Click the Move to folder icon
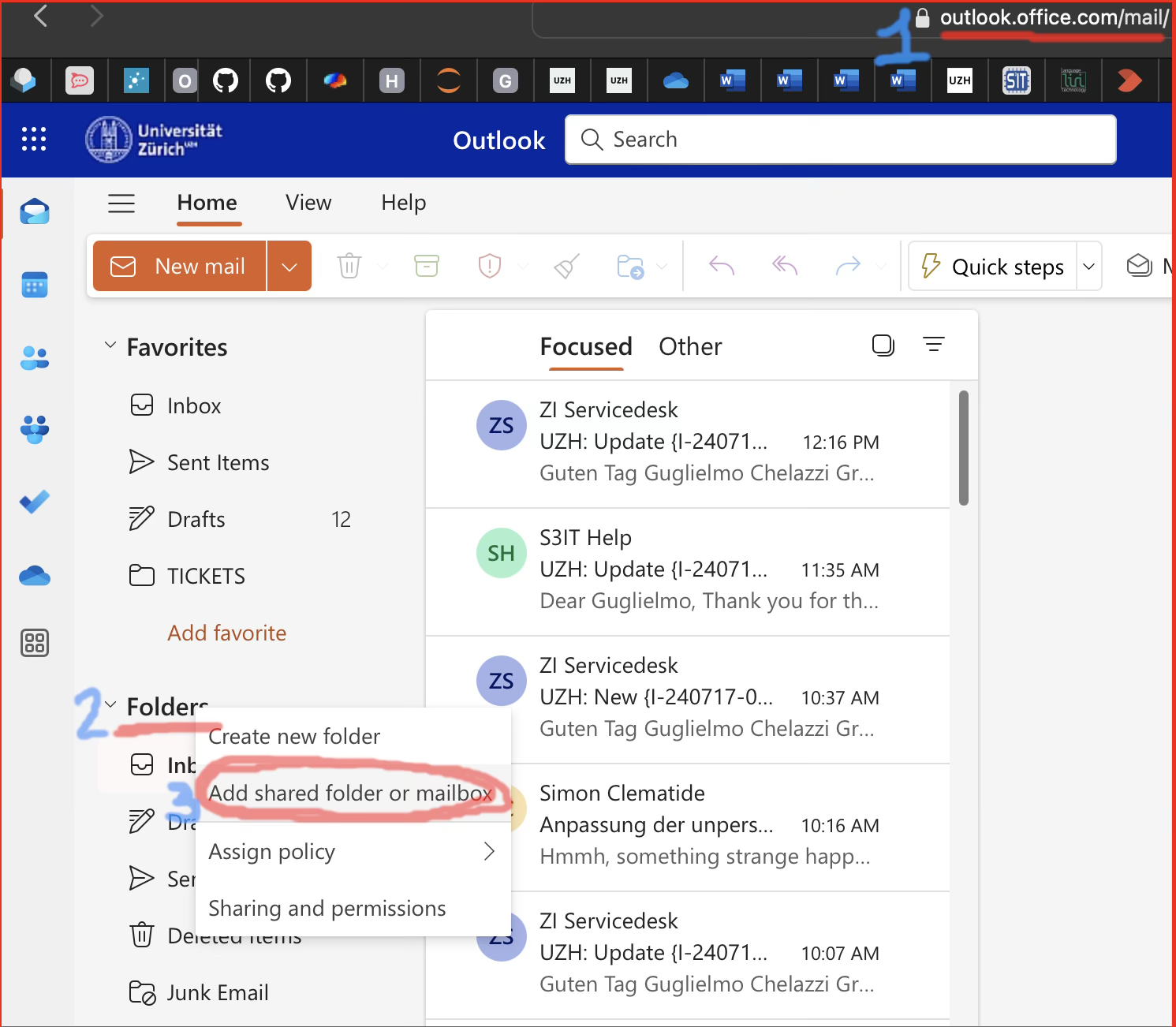This screenshot has height=1027, width=1176. (631, 267)
